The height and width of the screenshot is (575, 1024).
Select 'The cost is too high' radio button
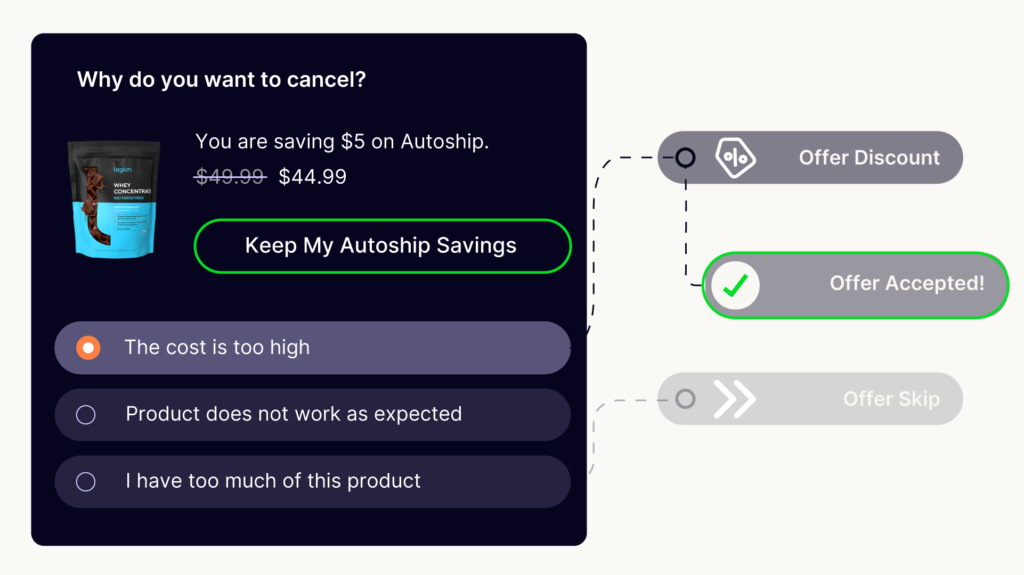click(x=88, y=348)
